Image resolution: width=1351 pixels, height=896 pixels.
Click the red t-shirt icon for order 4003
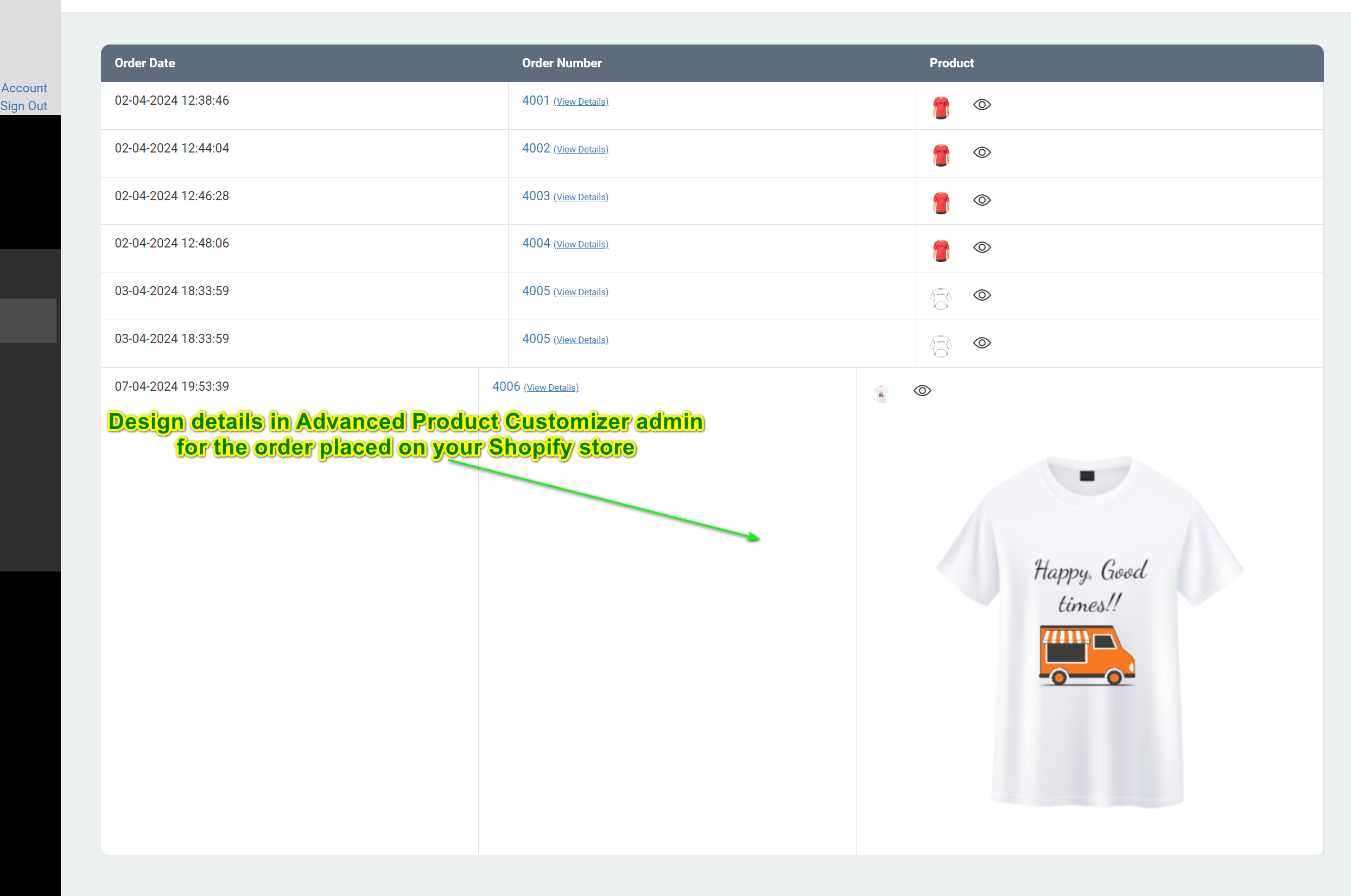940,199
